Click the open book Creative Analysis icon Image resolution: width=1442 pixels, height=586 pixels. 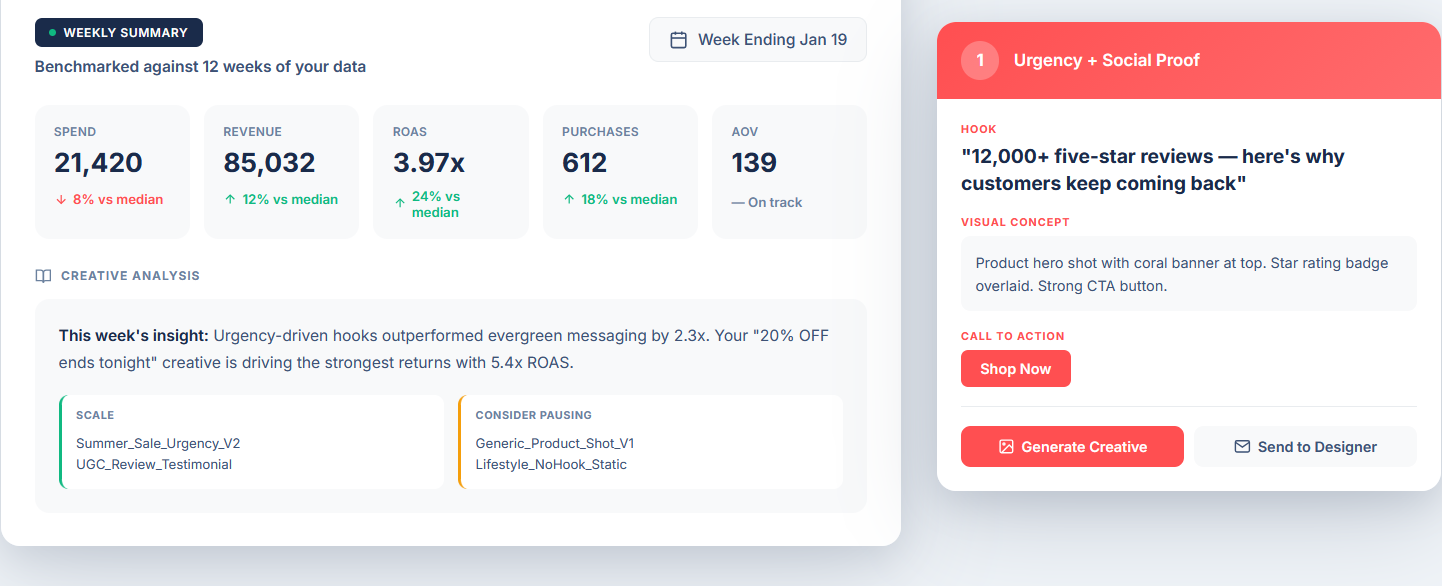pyautogui.click(x=43, y=276)
